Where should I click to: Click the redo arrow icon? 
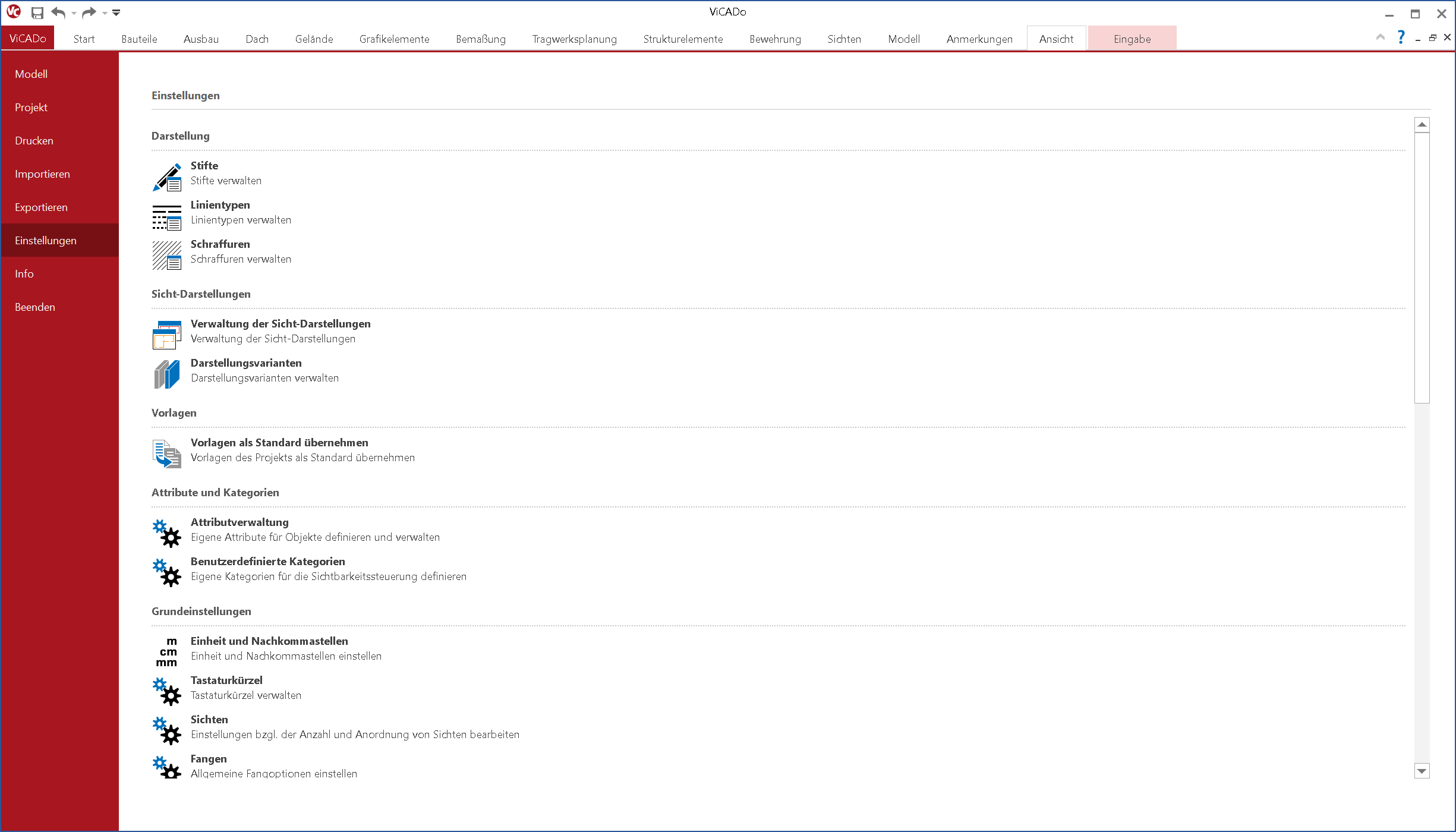click(x=89, y=12)
